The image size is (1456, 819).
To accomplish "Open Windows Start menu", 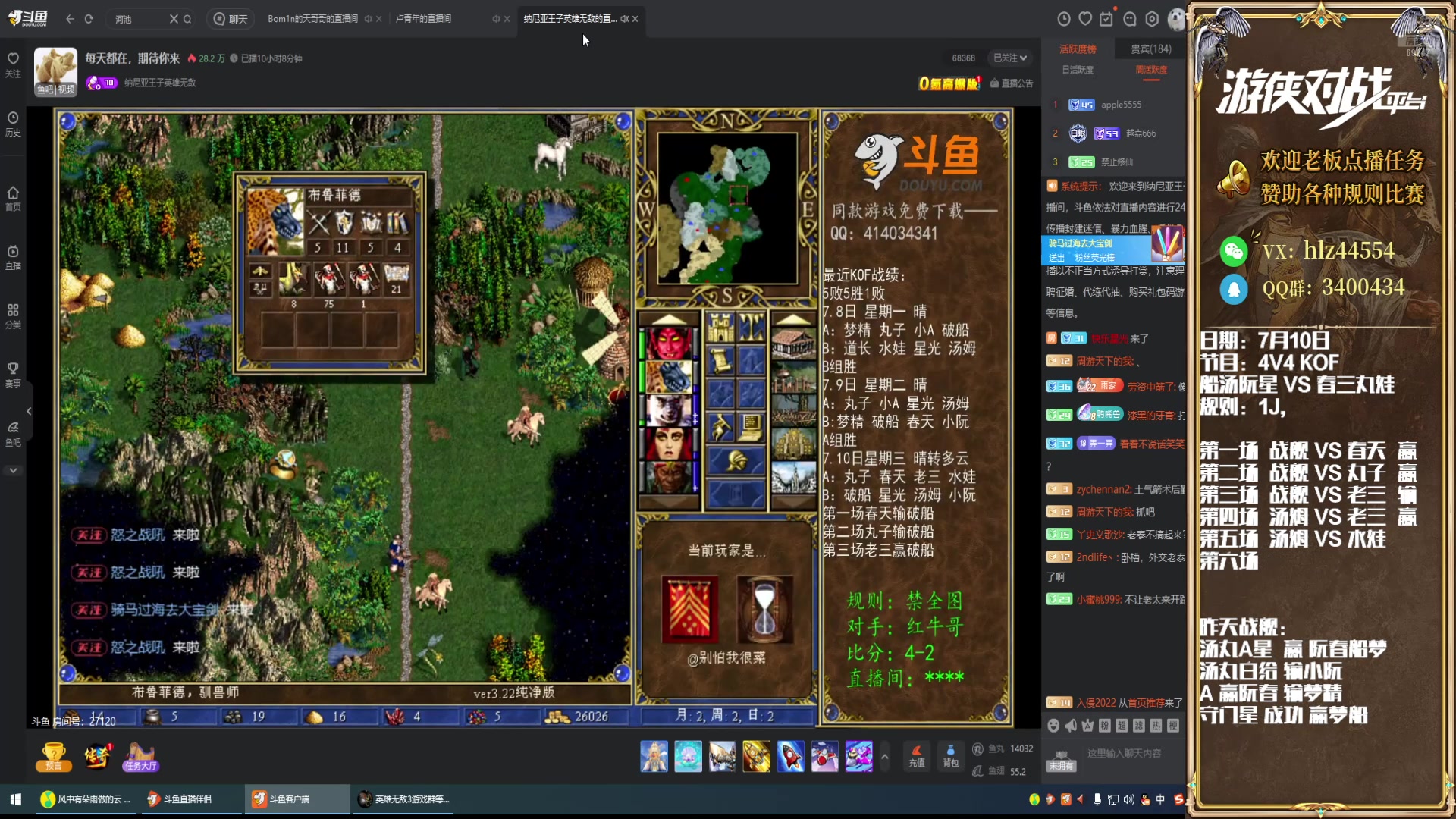I will pyautogui.click(x=15, y=799).
